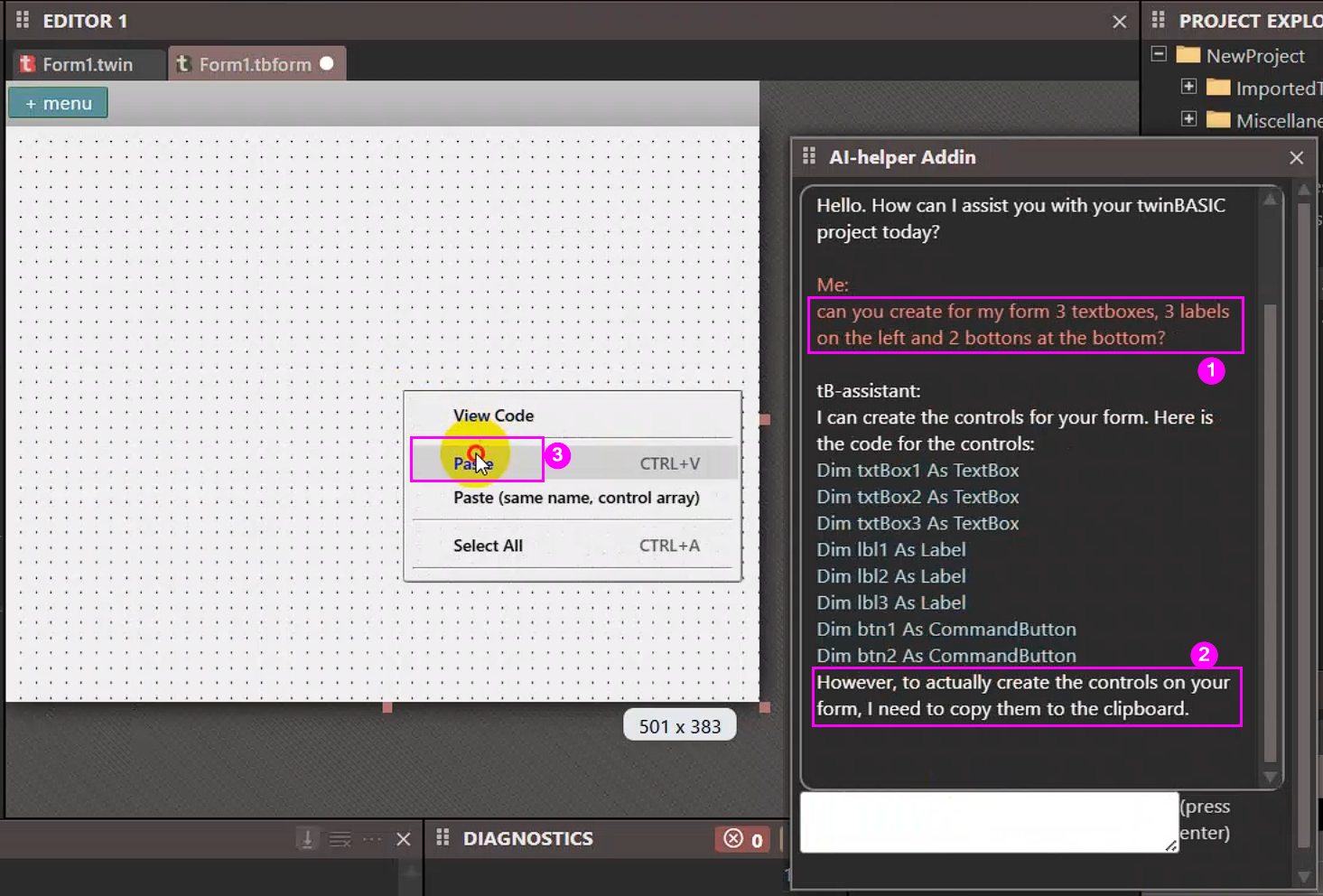This screenshot has width=1323, height=896.
Task: Click the Imported folder icon in Project Explorer
Action: pos(1218,88)
